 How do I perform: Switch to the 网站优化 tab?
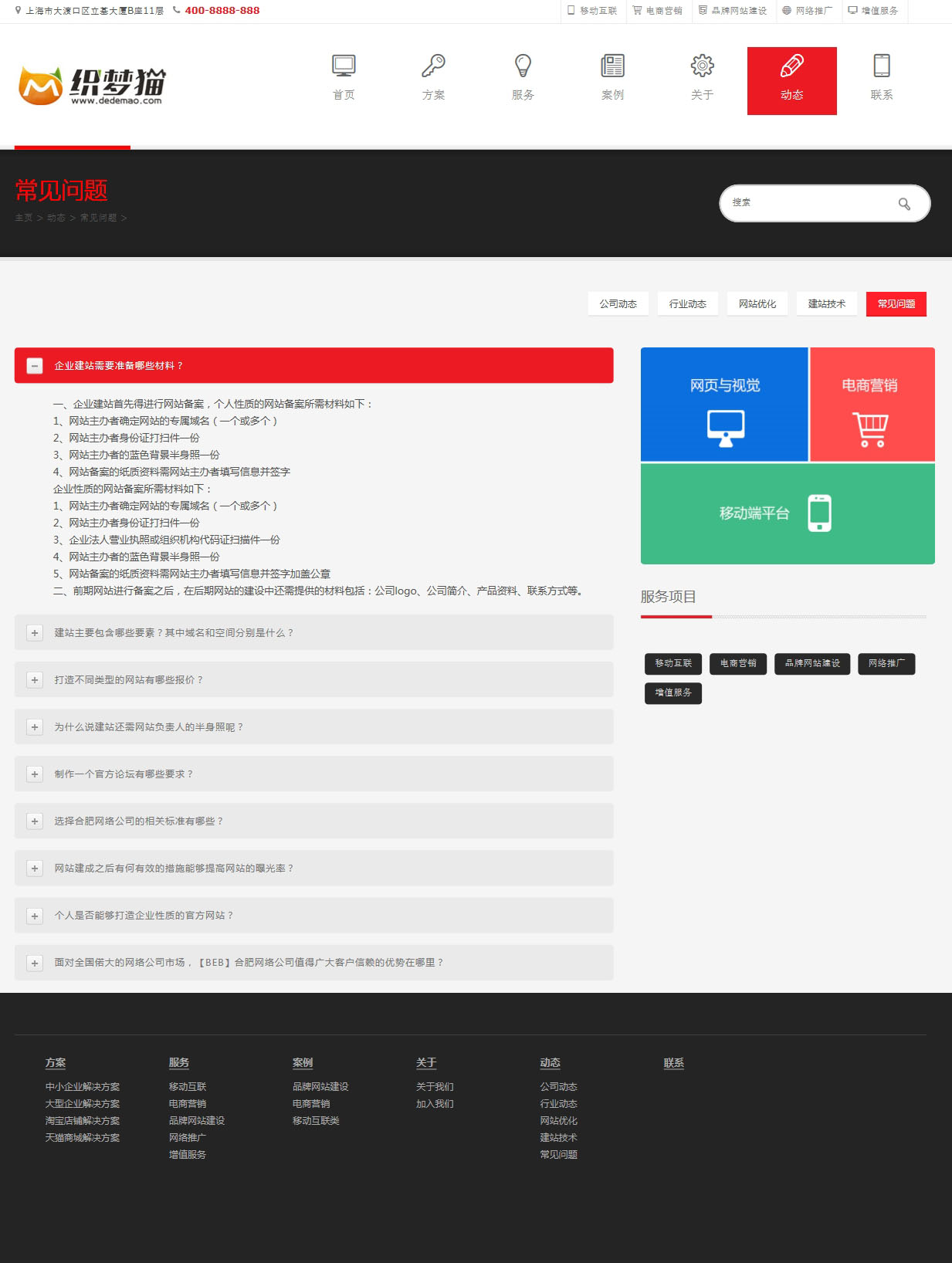click(x=757, y=304)
